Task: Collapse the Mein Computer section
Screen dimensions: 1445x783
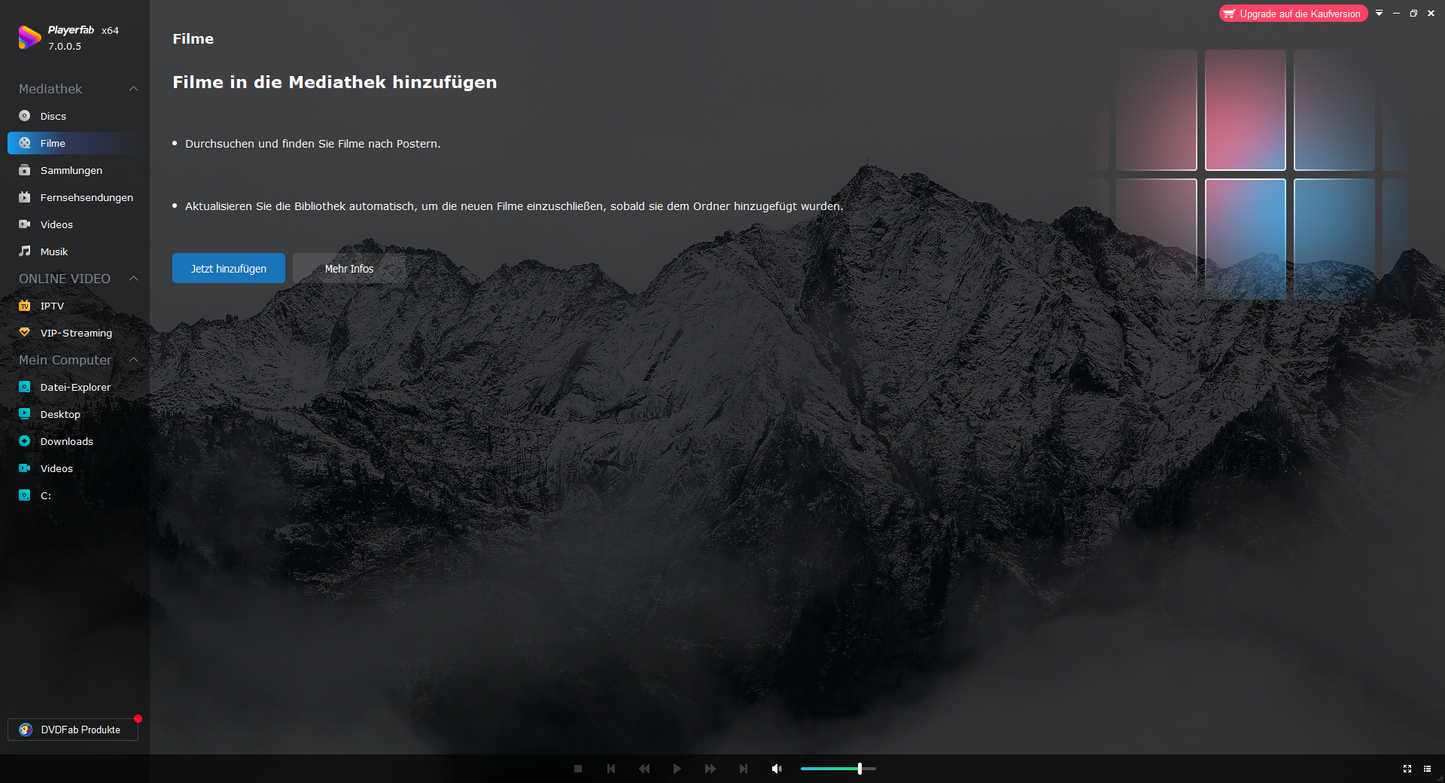Action: tap(133, 360)
